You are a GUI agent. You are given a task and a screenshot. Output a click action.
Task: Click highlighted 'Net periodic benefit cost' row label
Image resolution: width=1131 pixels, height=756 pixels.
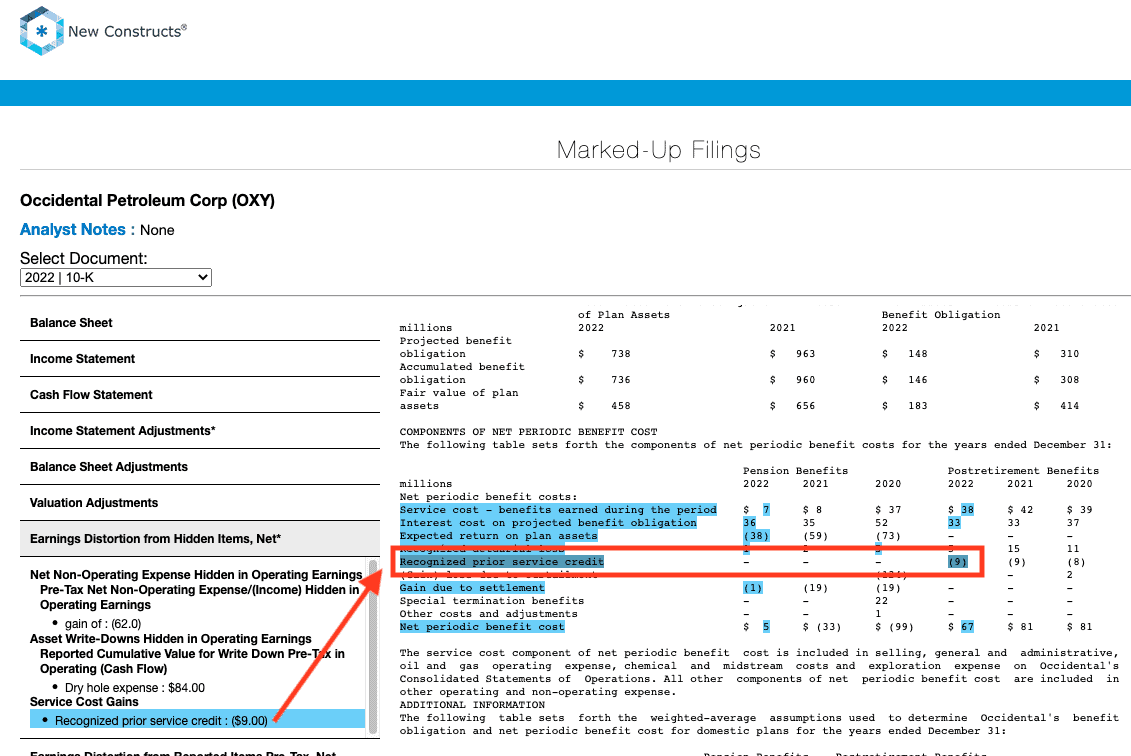pyautogui.click(x=482, y=627)
